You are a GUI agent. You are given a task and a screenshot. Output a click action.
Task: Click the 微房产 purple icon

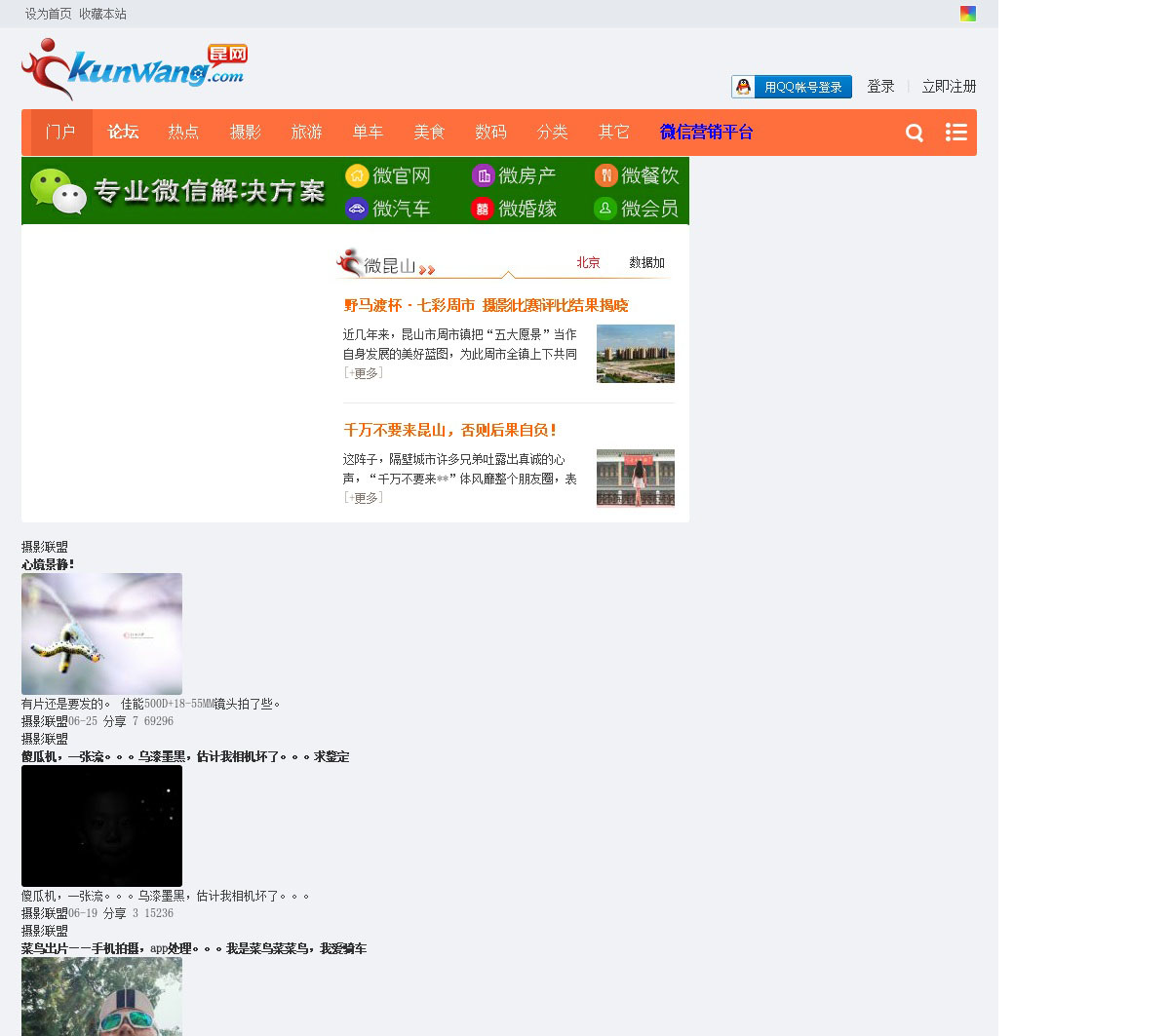pos(484,175)
